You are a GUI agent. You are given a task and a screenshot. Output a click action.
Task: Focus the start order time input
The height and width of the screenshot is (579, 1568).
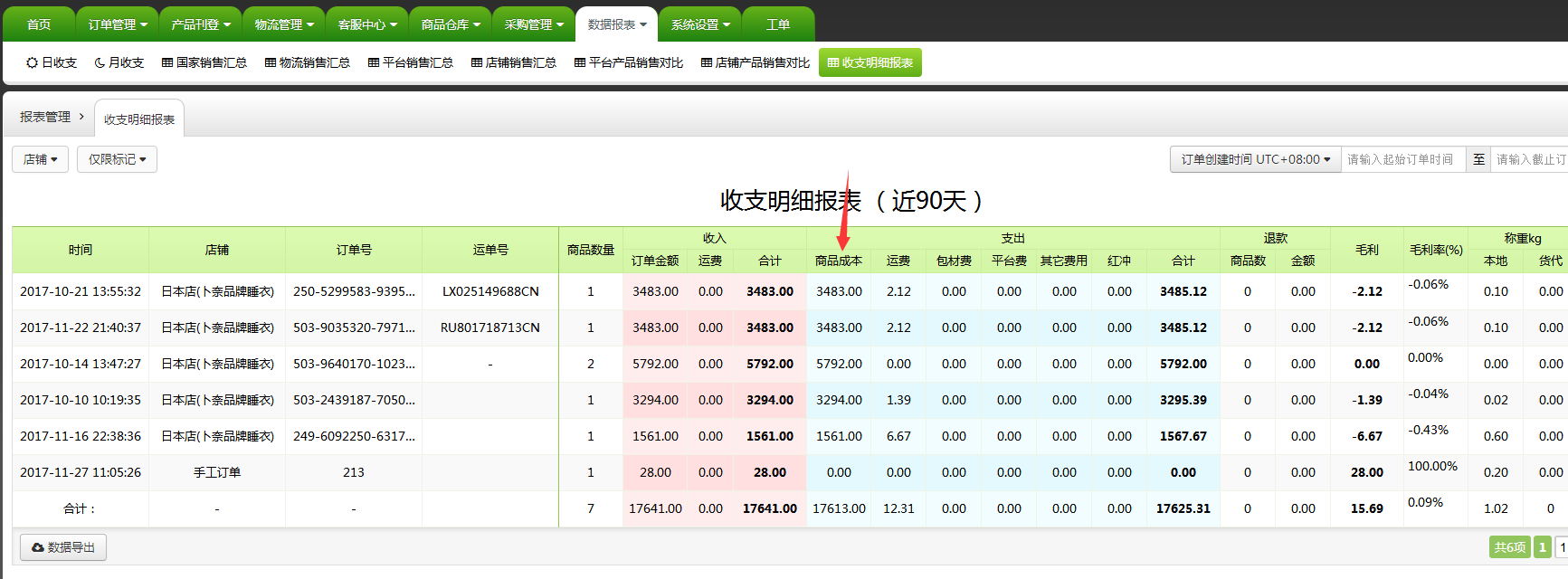coord(1403,159)
